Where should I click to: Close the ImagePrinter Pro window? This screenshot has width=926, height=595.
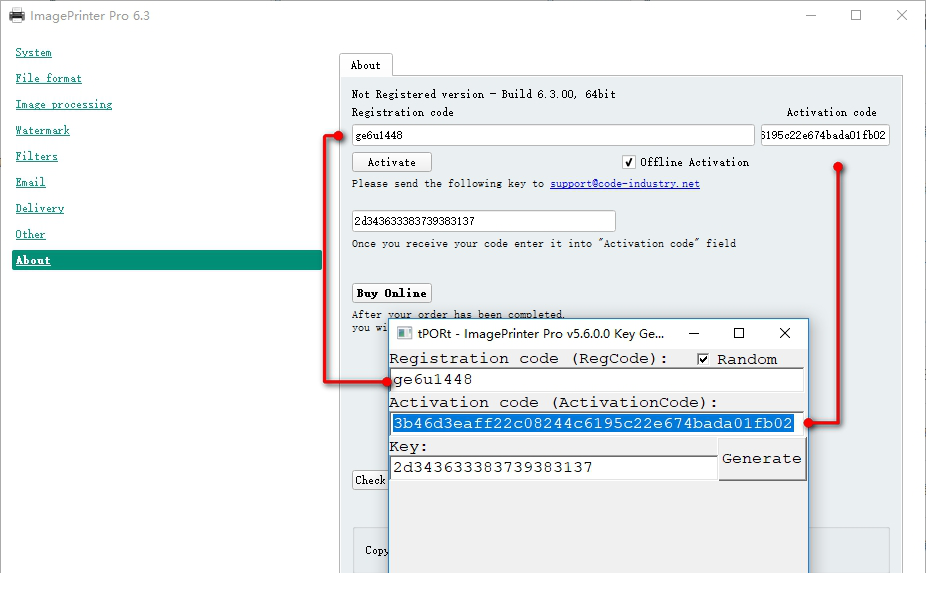point(902,15)
